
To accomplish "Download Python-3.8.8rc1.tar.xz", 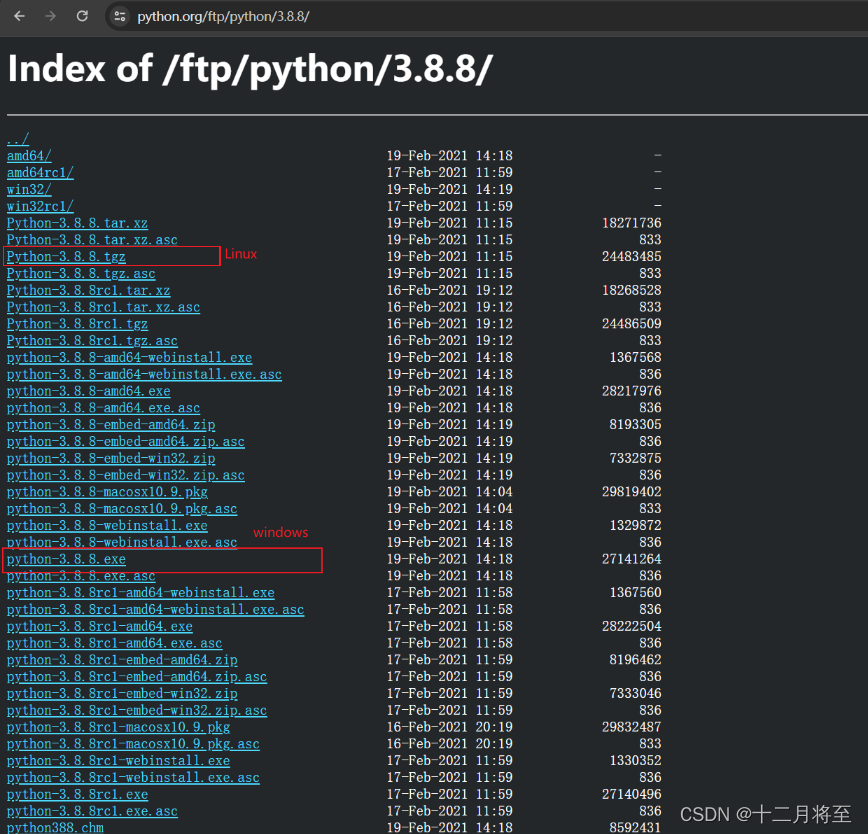I will click(x=88, y=290).
